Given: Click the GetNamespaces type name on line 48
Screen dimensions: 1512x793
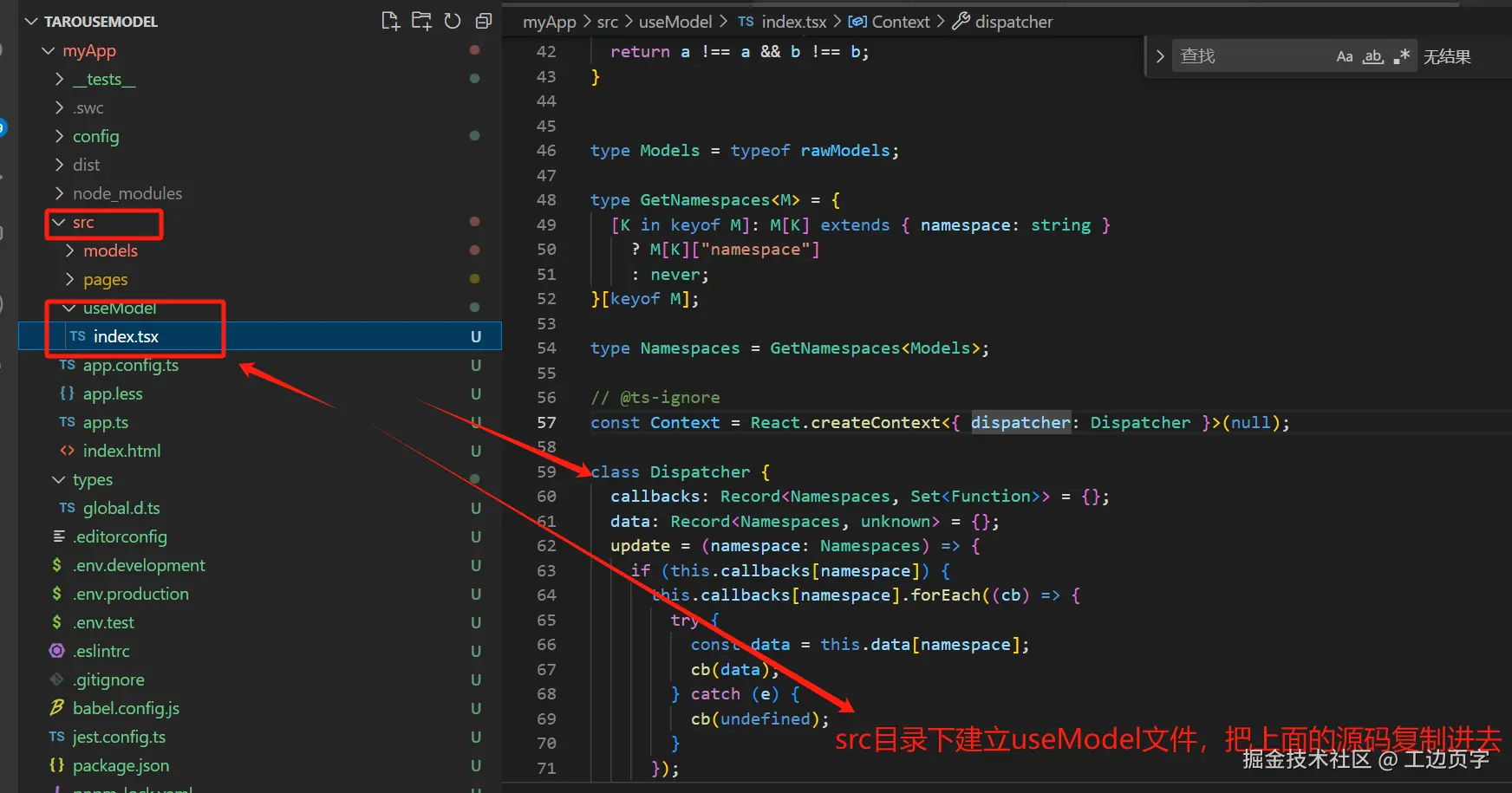Looking at the screenshot, I should coord(705,200).
